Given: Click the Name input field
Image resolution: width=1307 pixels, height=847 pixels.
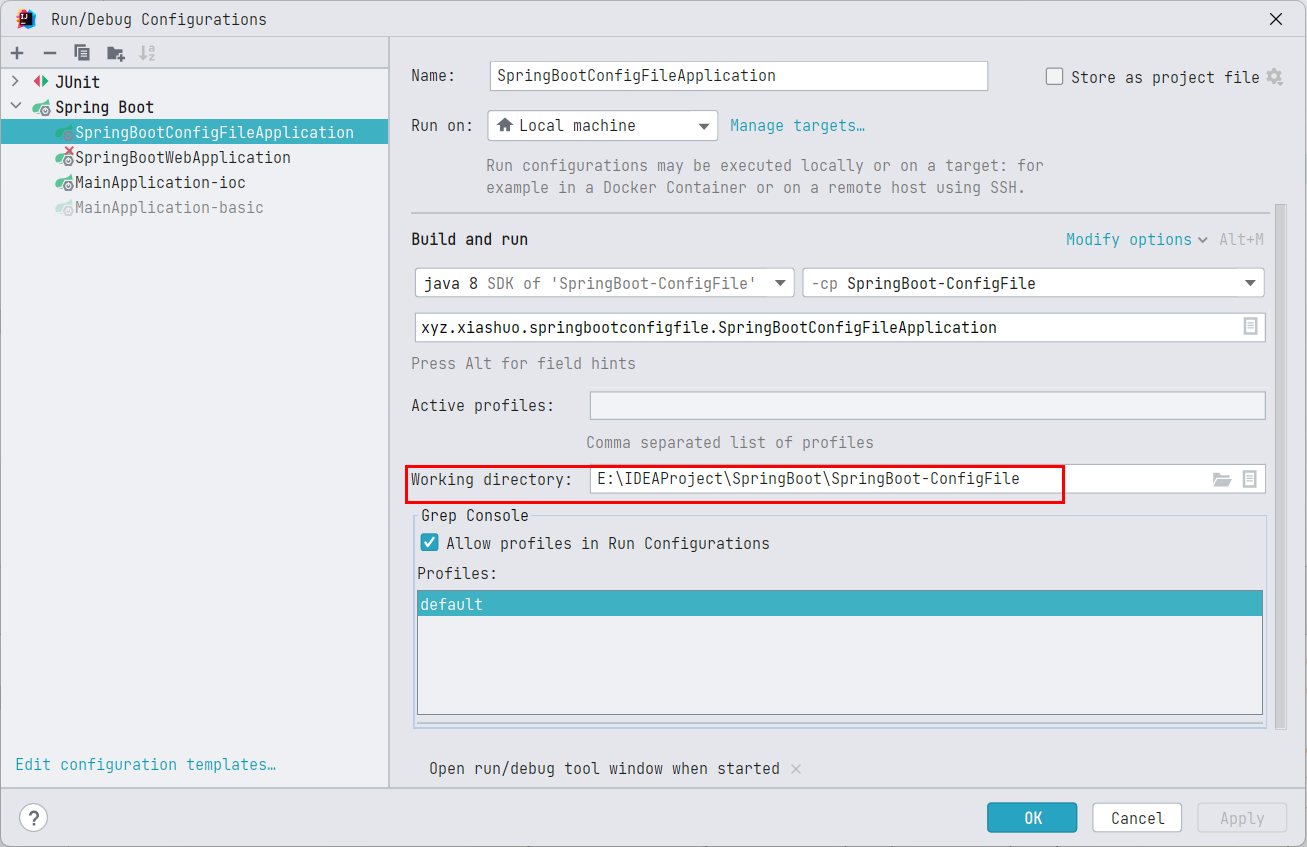Looking at the screenshot, I should (x=739, y=76).
